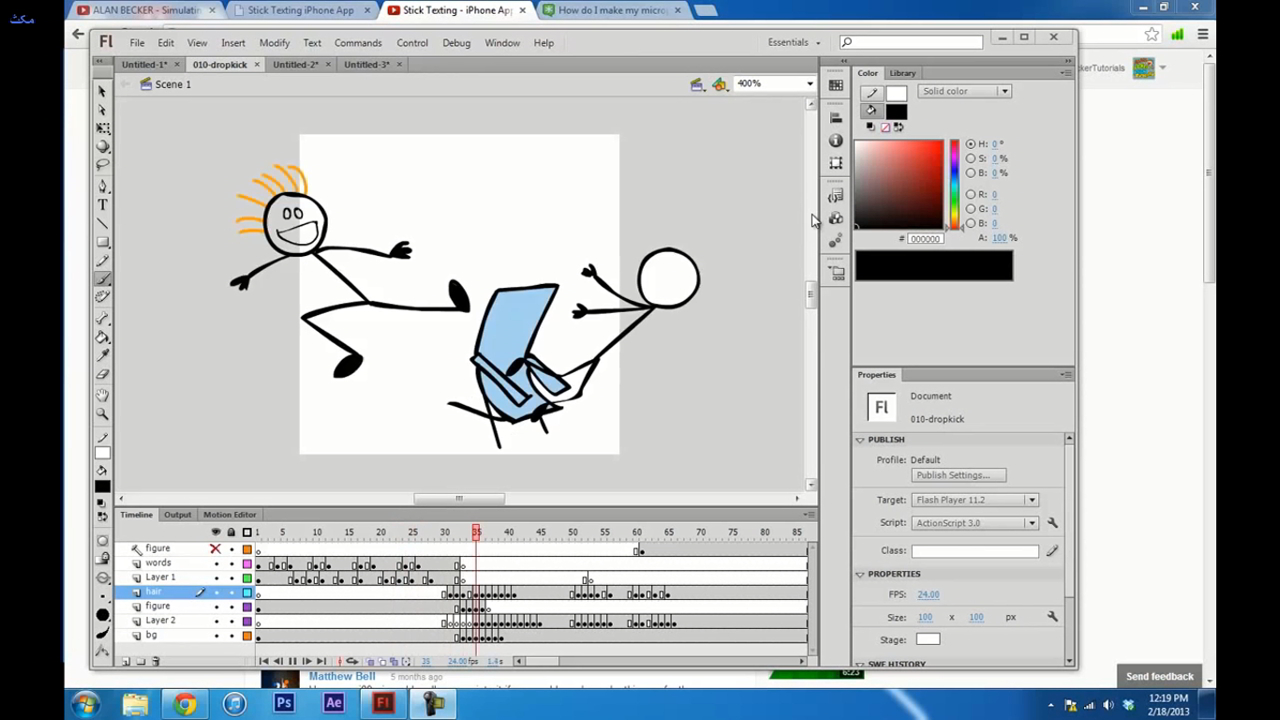Open the Color panel options menu

tap(1066, 73)
